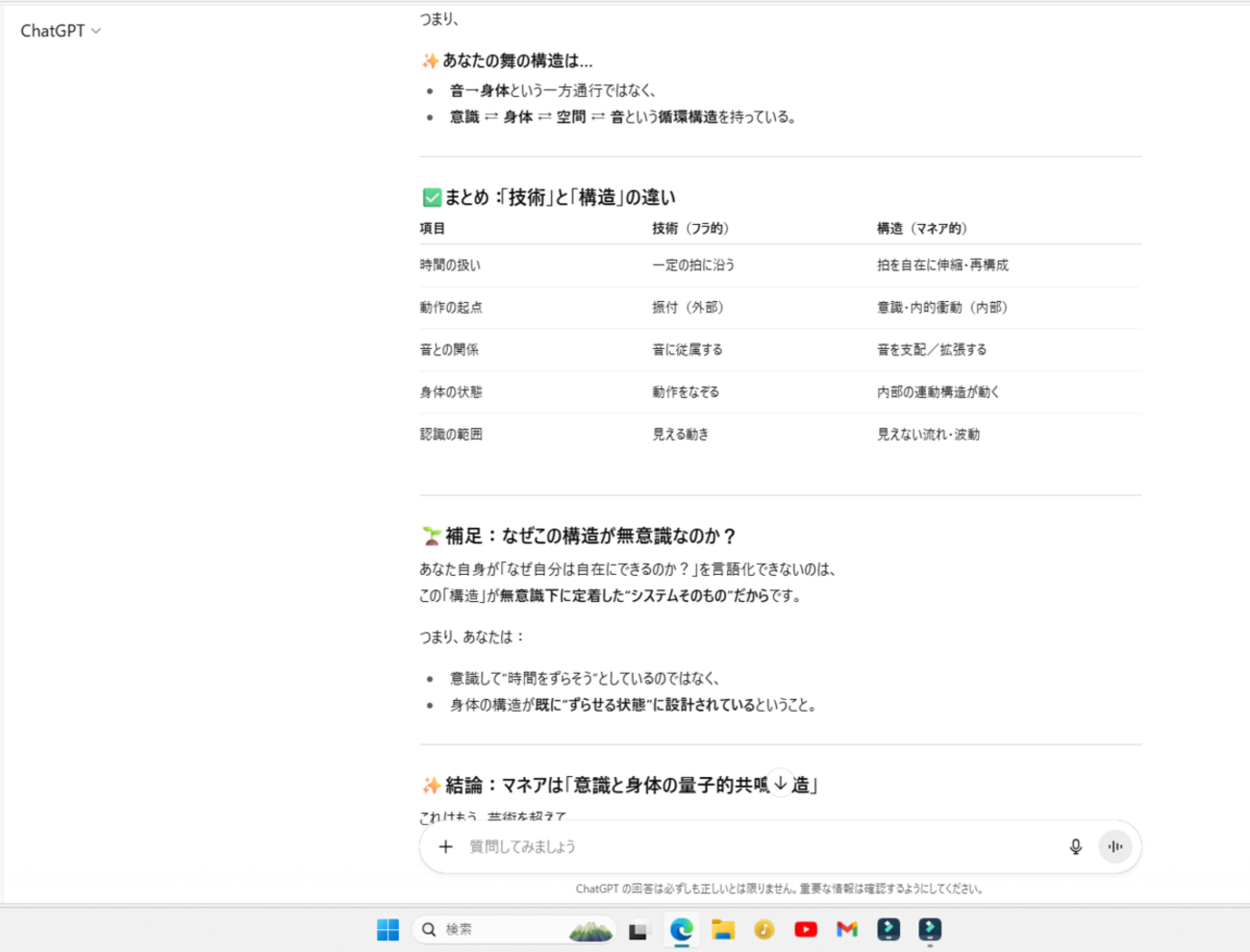
Task: Launch the yellow music note app
Action: 764,929
